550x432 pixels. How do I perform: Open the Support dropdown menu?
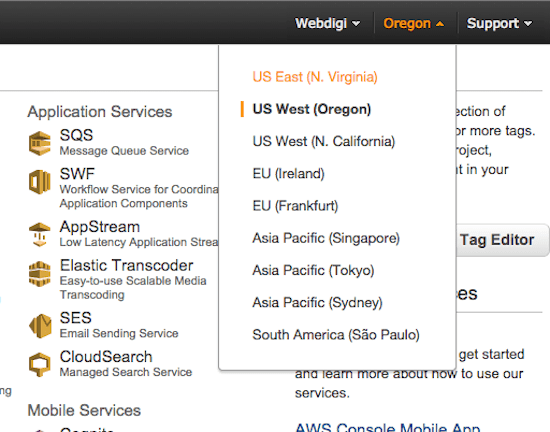point(499,23)
